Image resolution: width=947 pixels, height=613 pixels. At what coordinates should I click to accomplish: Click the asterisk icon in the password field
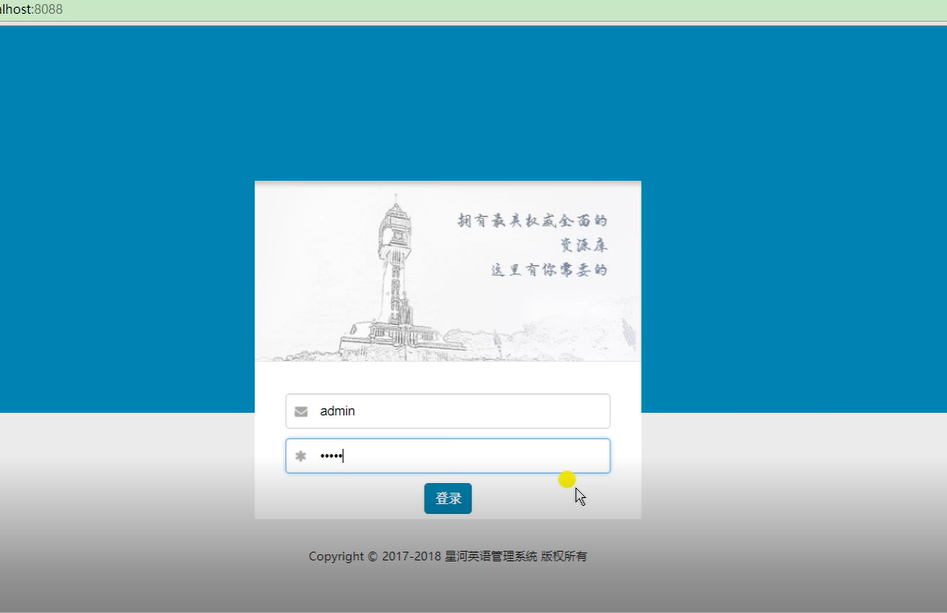301,456
